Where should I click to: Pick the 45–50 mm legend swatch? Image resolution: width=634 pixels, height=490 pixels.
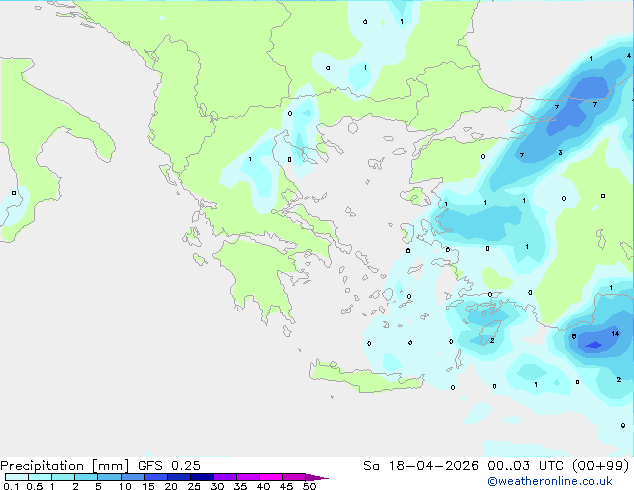pyautogui.click(x=294, y=477)
